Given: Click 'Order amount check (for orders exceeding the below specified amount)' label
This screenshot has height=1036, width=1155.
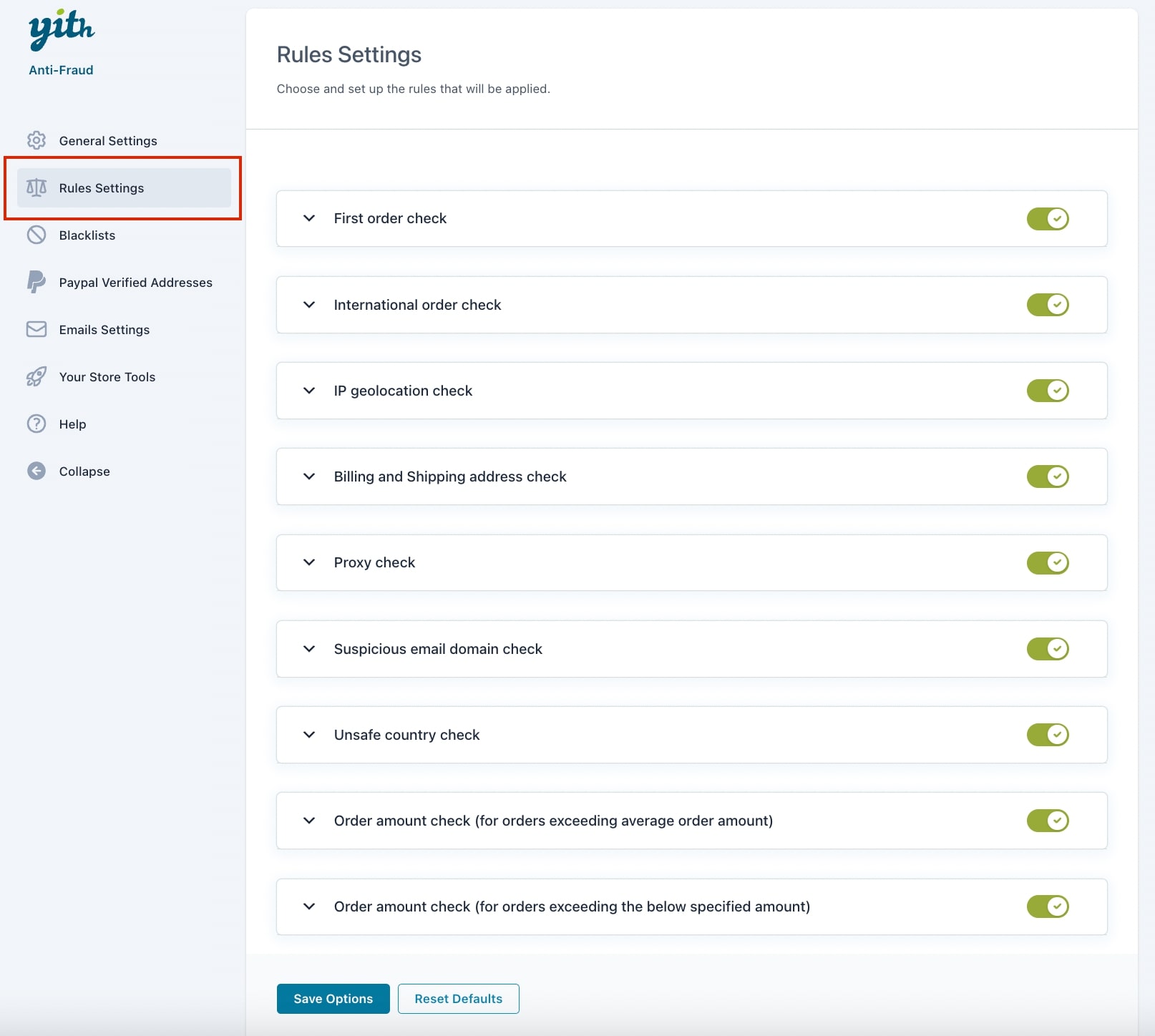Looking at the screenshot, I should pyautogui.click(x=572, y=906).
